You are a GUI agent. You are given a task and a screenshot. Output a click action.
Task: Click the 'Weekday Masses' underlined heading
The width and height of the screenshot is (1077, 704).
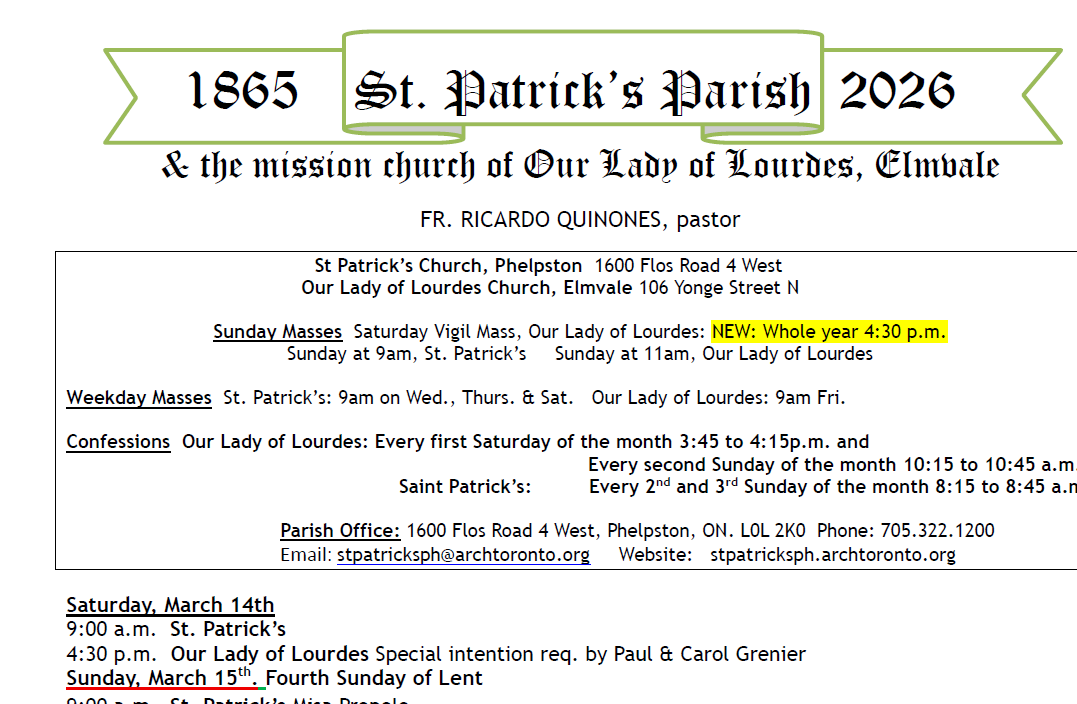click(138, 397)
